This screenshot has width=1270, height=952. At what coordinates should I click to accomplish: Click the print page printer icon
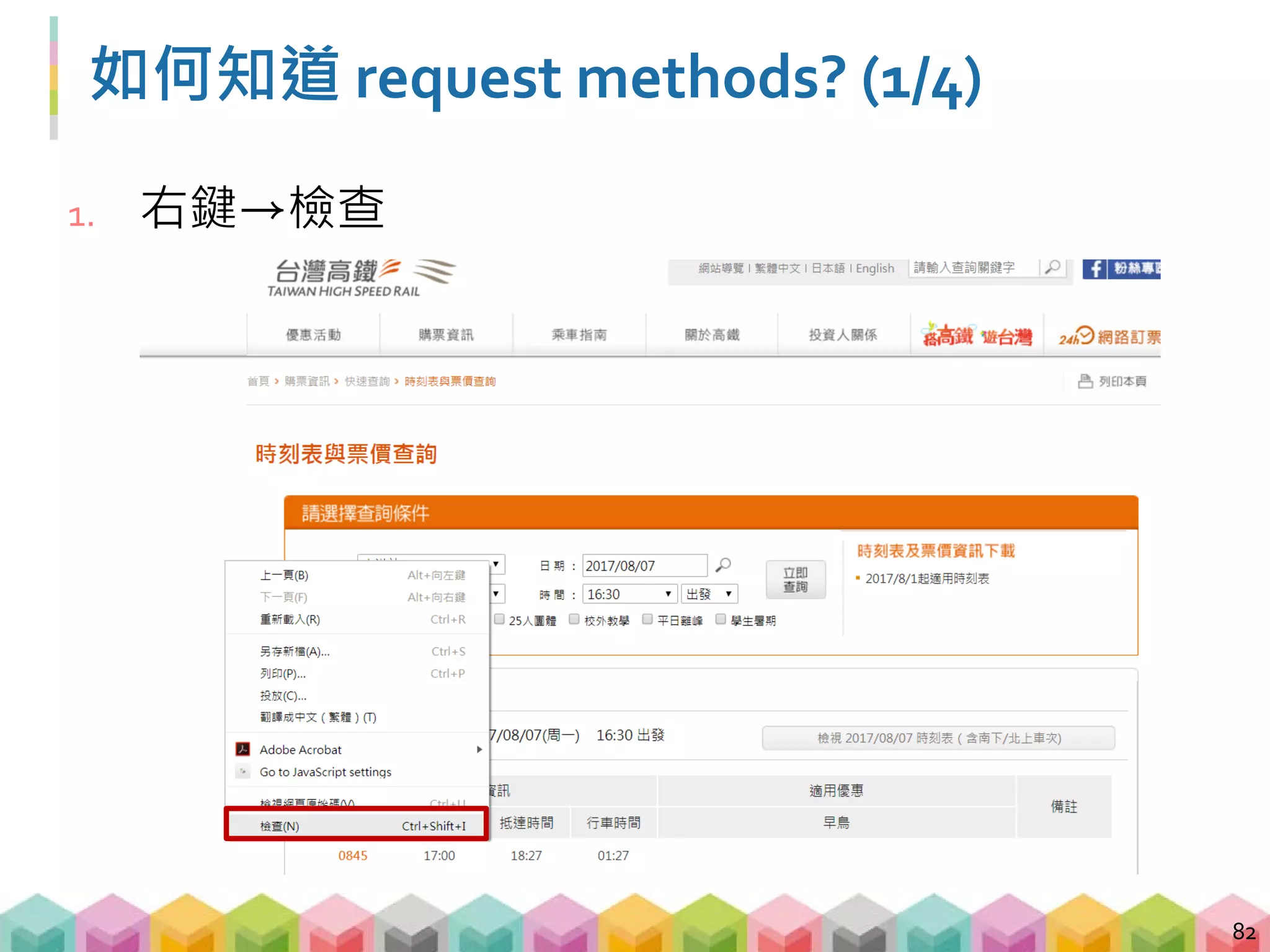(1085, 381)
